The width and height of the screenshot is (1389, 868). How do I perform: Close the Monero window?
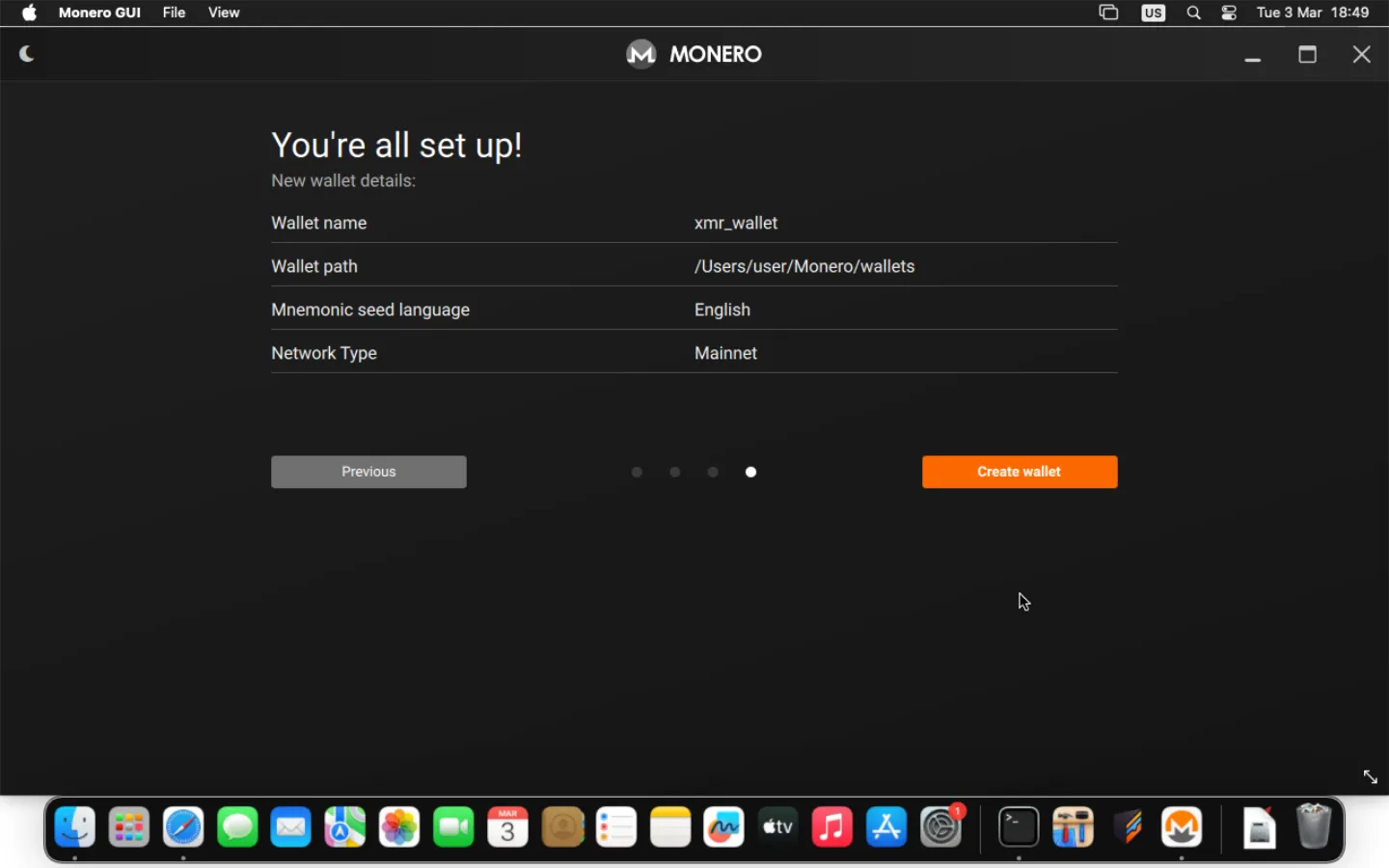[1362, 54]
